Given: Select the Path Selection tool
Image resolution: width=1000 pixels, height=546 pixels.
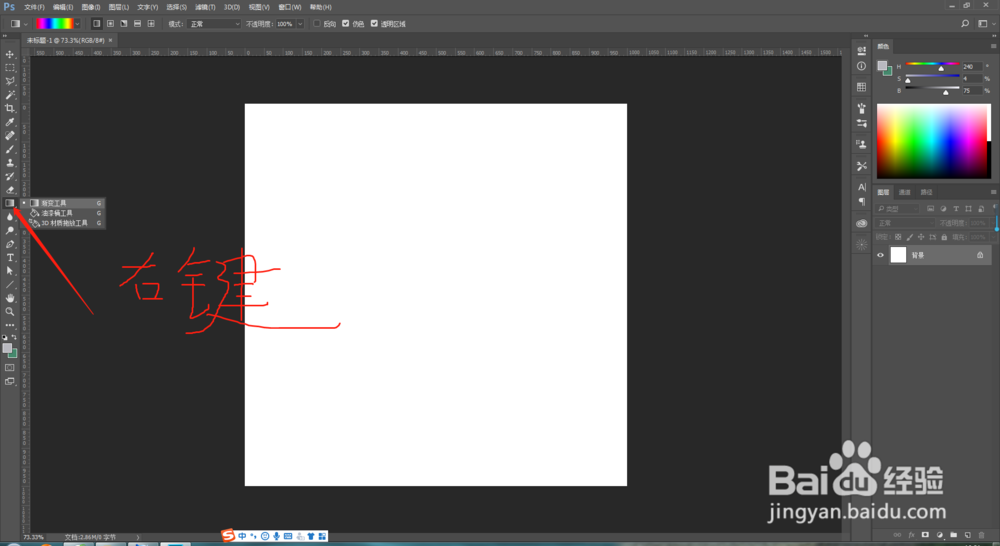Looking at the screenshot, I should [x=10, y=271].
